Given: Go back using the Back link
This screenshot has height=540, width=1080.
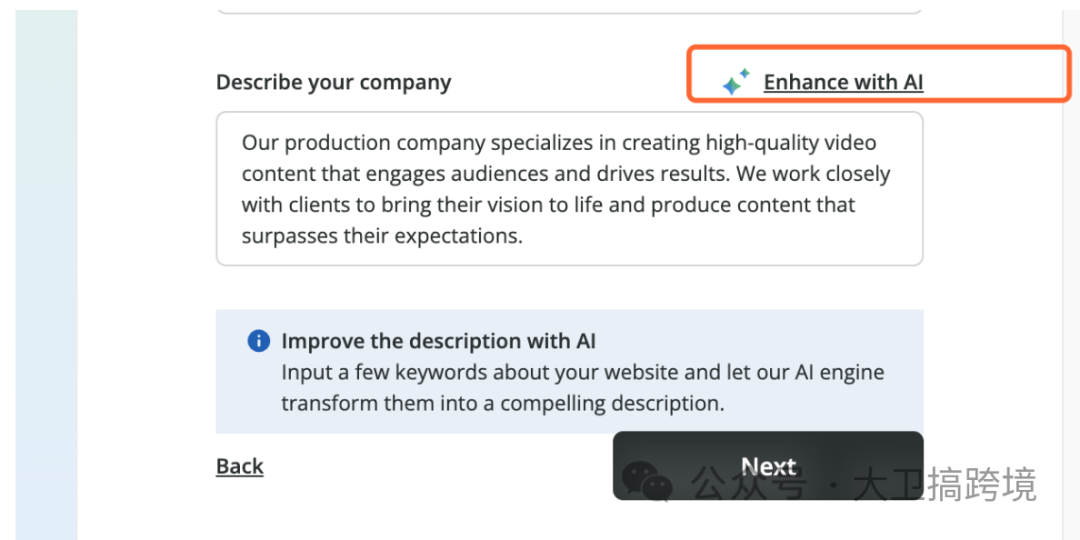Looking at the screenshot, I should 240,466.
